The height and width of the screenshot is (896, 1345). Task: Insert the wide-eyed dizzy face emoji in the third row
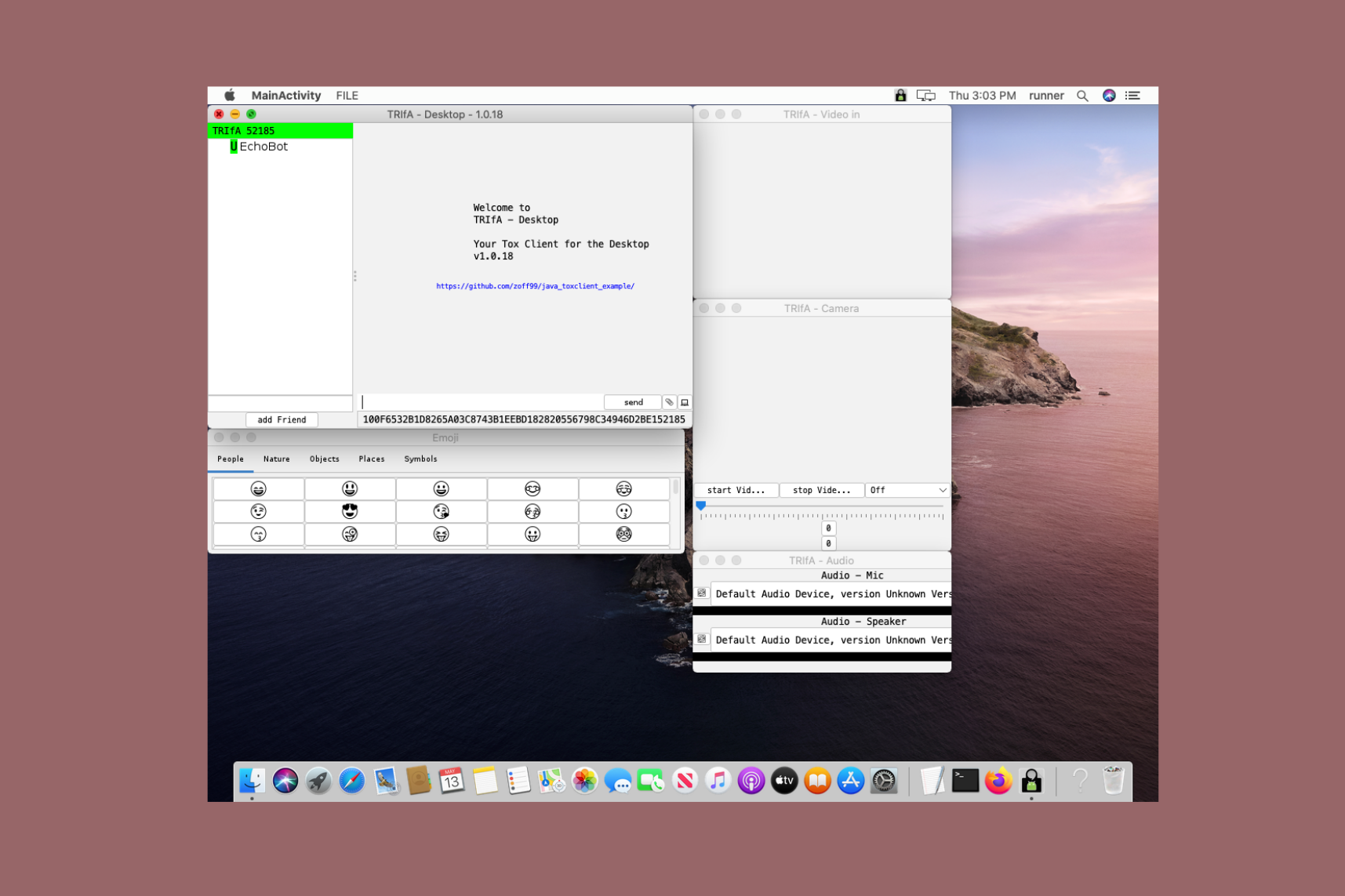pyautogui.click(x=623, y=534)
